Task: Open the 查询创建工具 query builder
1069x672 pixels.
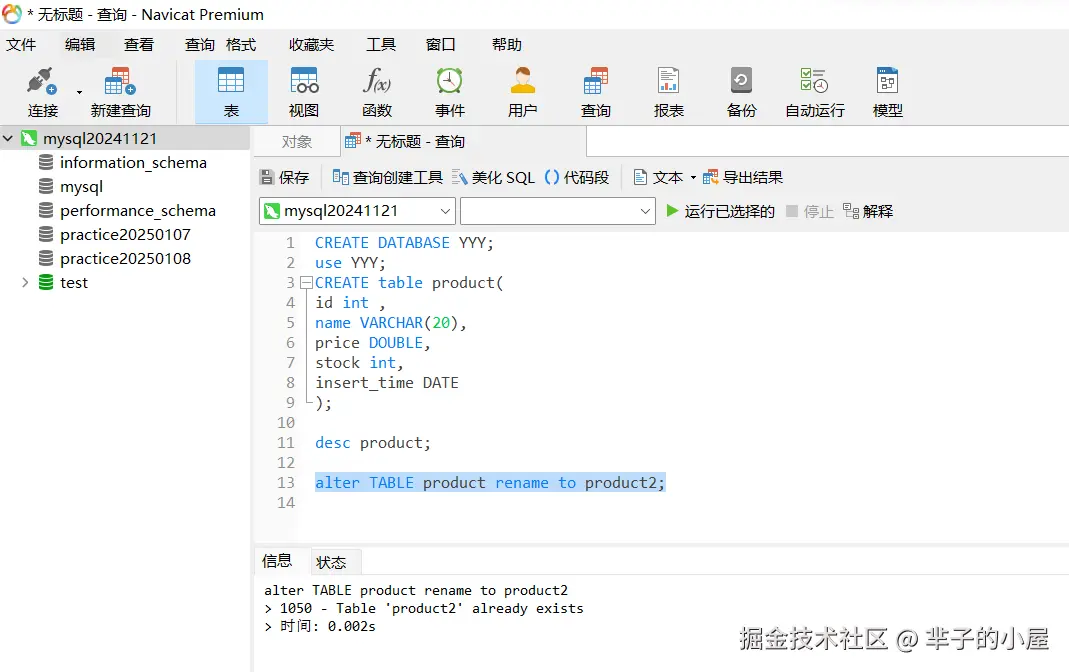Action: click(x=387, y=178)
